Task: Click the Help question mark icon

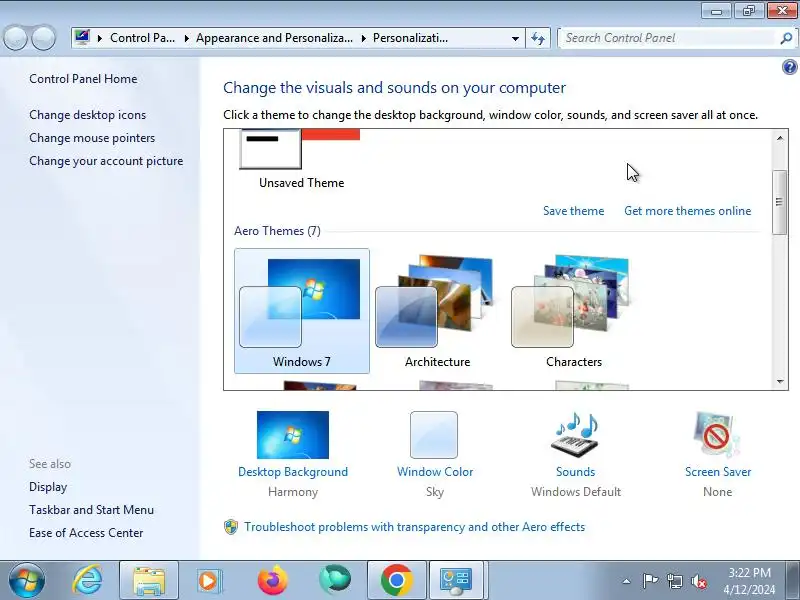Action: click(x=789, y=67)
